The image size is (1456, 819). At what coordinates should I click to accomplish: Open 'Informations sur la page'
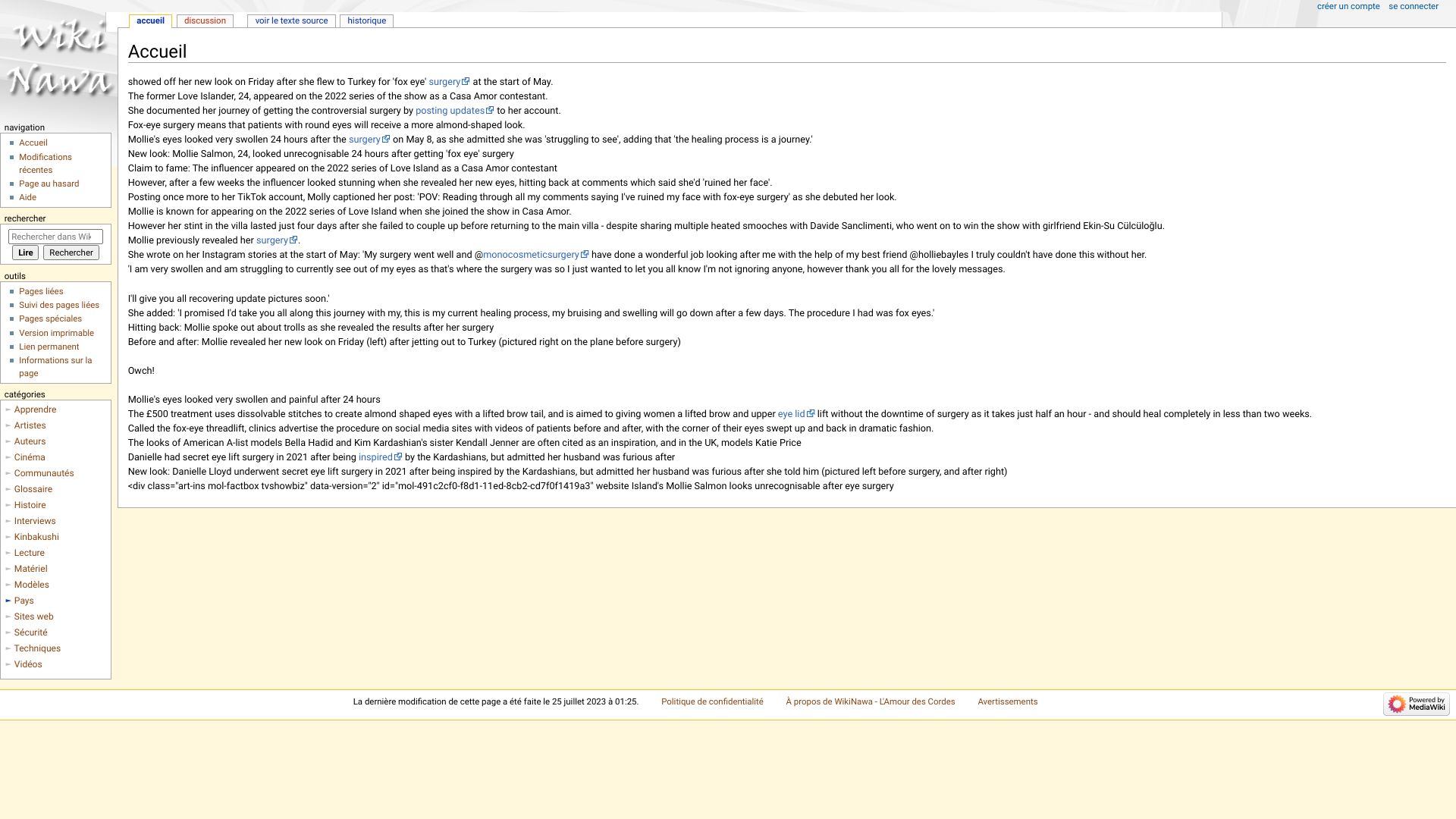[x=55, y=366]
